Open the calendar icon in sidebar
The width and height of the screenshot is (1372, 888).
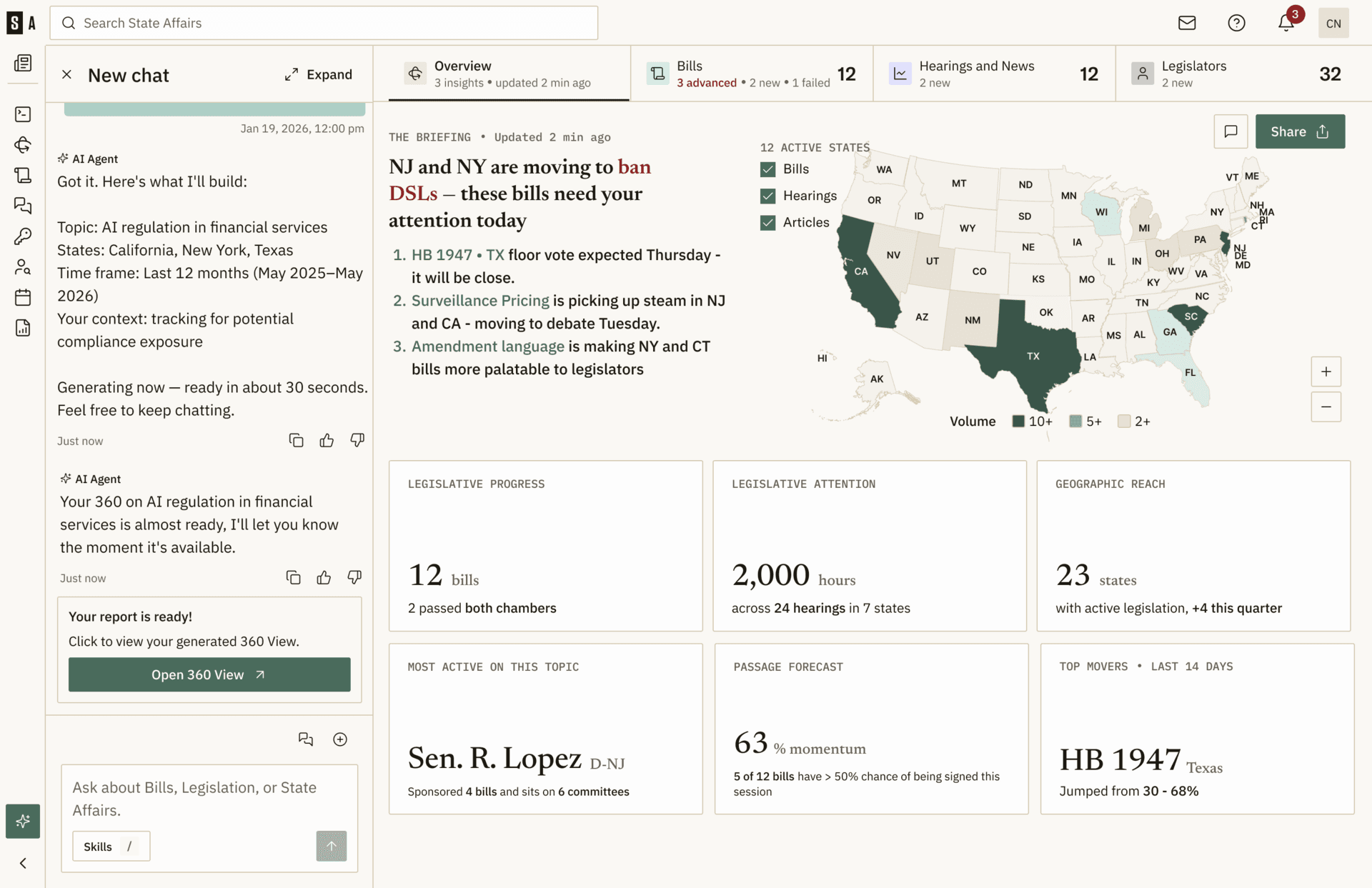pyautogui.click(x=23, y=297)
